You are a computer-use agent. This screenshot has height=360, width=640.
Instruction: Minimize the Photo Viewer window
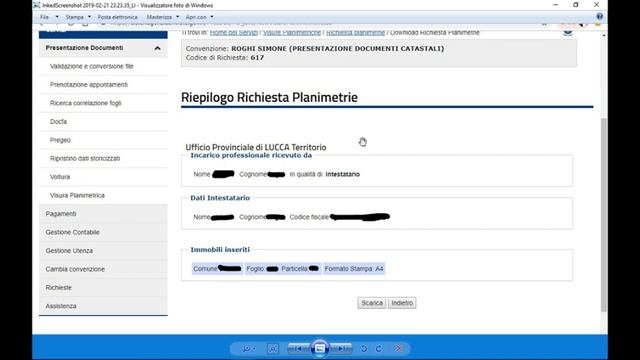point(556,5)
